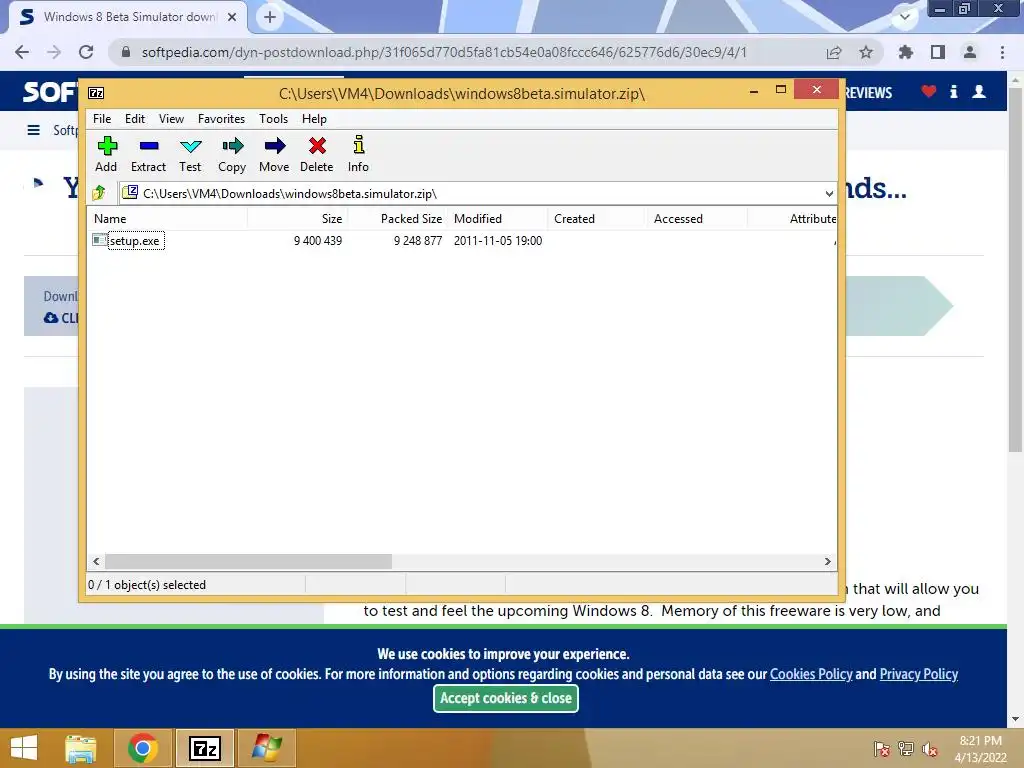Open the Help menu
Screen dimensions: 1024x768
(314, 119)
